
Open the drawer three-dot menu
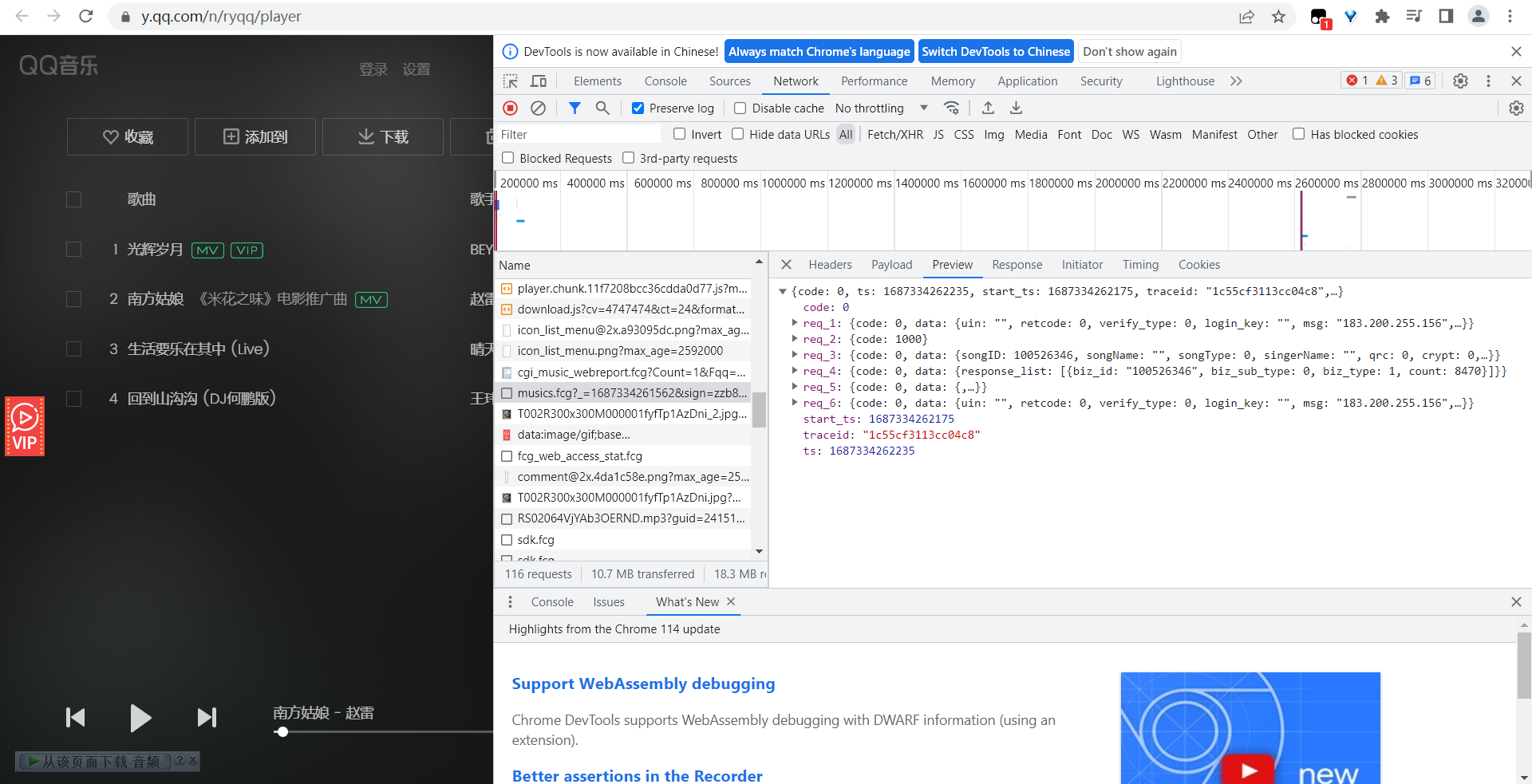tap(510, 602)
